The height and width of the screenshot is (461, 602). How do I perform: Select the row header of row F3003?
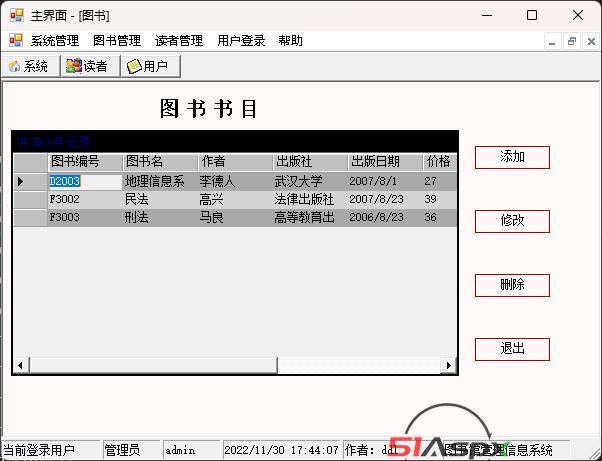(x=30, y=218)
